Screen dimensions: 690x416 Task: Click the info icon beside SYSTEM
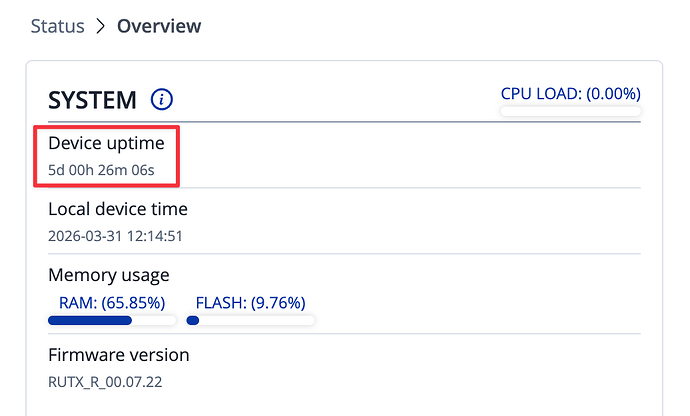(x=162, y=99)
